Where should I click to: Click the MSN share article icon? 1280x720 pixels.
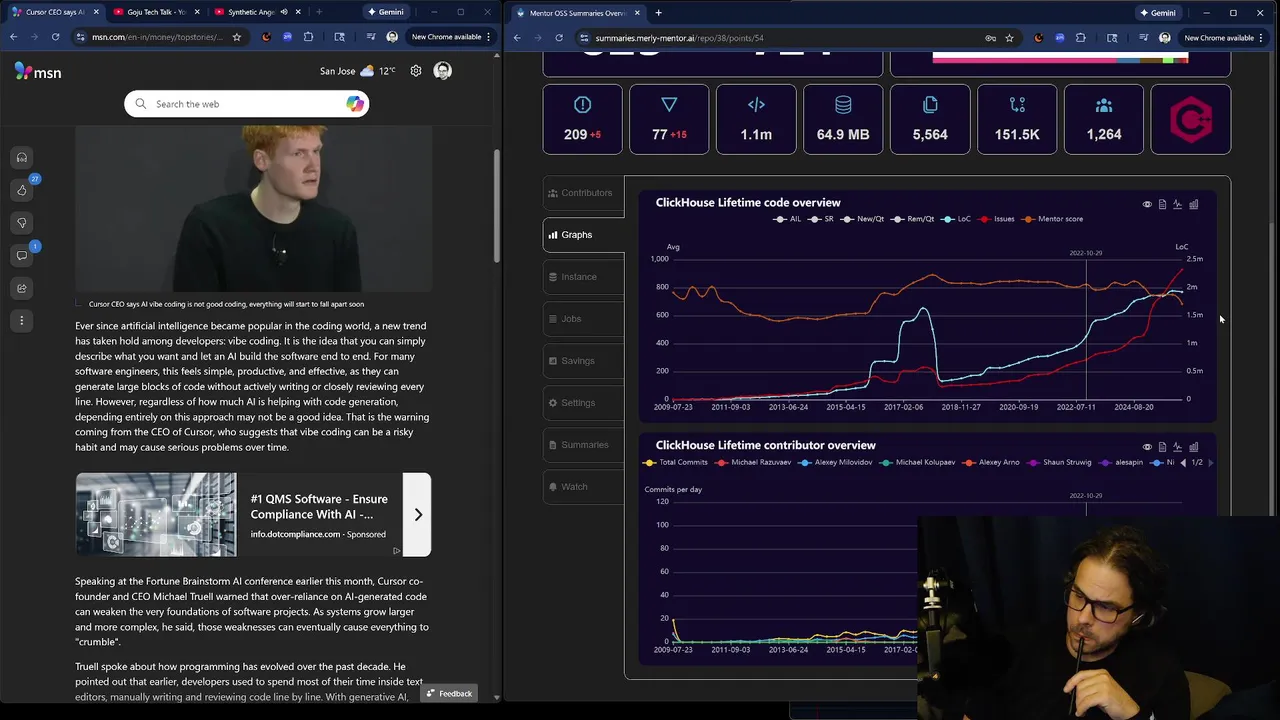pyautogui.click(x=21, y=288)
